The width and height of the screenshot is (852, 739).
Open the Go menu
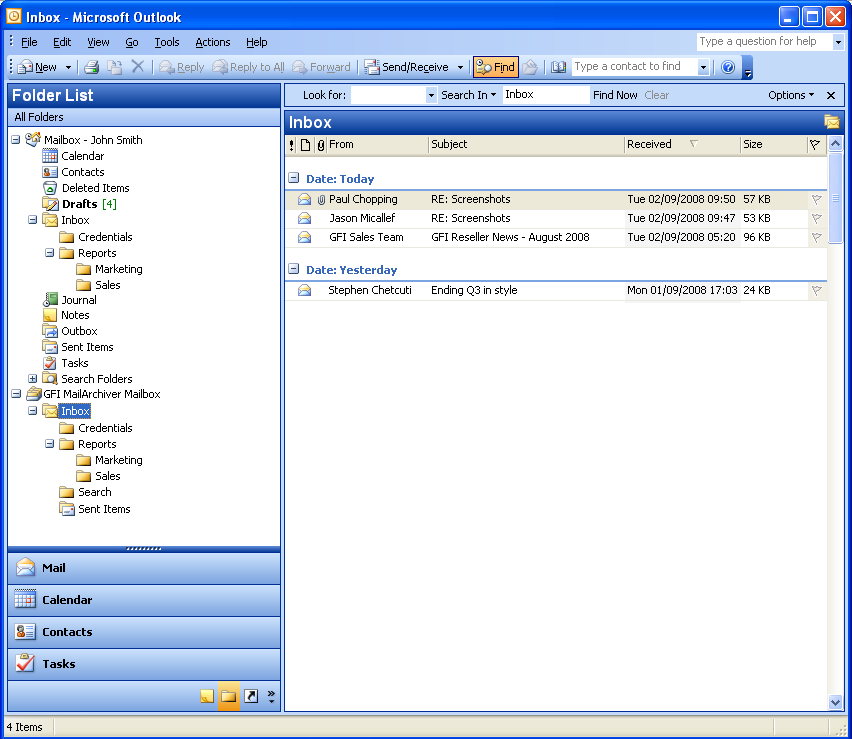pyautogui.click(x=132, y=42)
